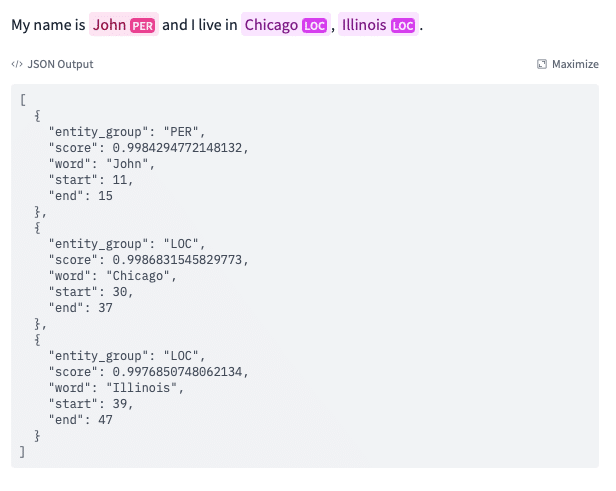Viewport: 616px width, 491px height.
Task: Click the PER tag on John
Action: [x=143, y=25]
